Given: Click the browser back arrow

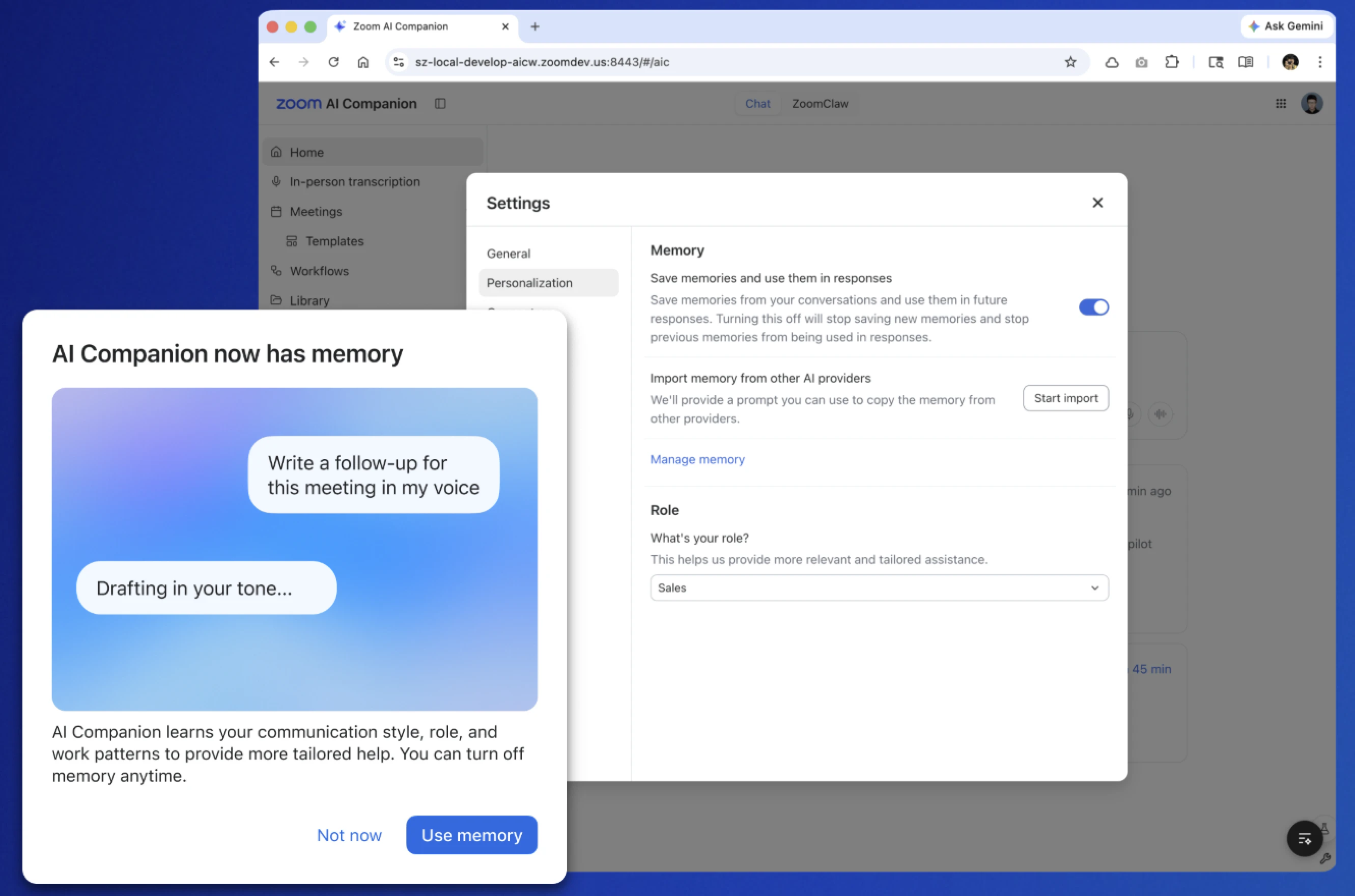Looking at the screenshot, I should pyautogui.click(x=274, y=62).
